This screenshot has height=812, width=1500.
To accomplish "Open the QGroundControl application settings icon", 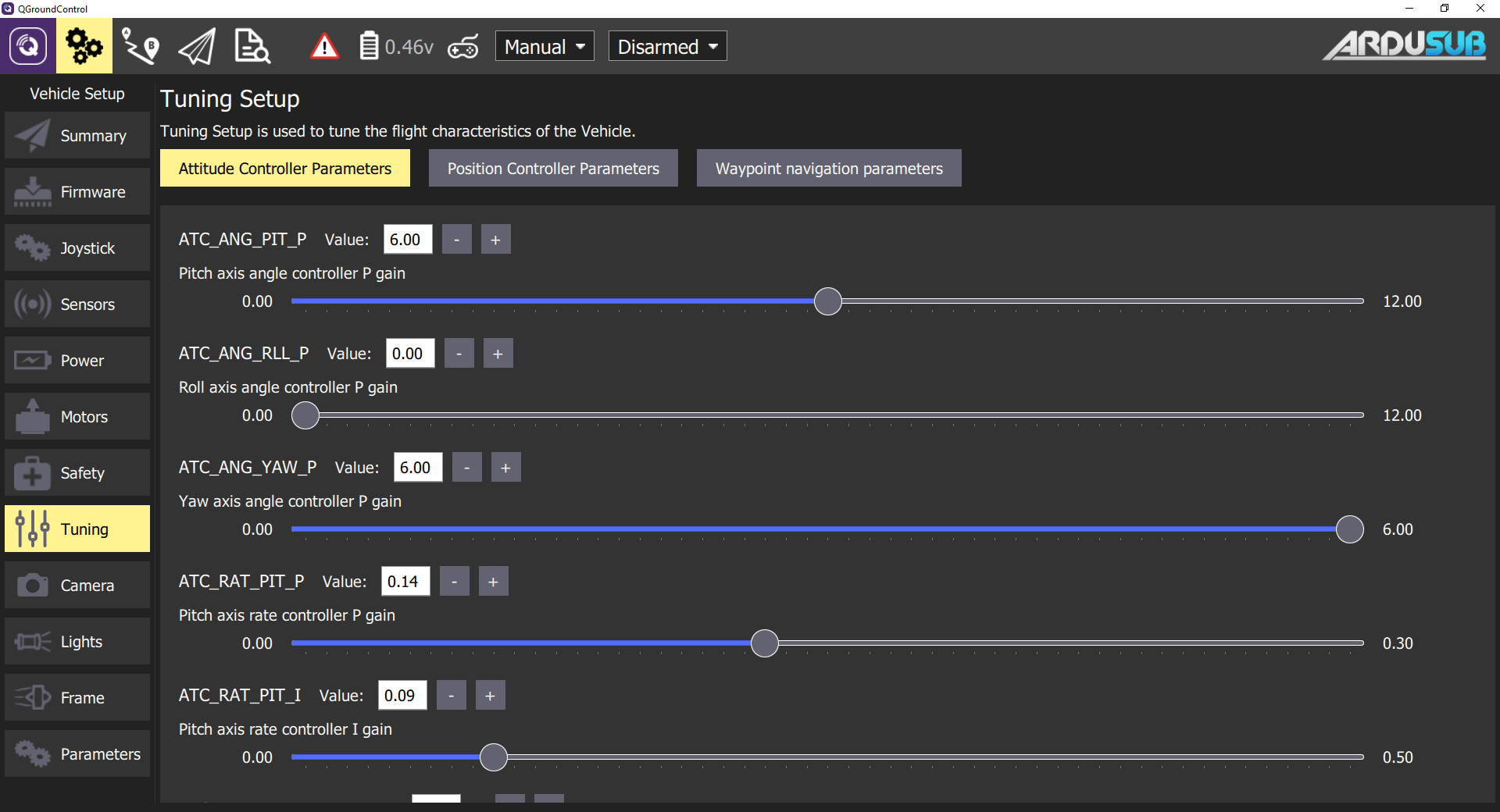I will coord(28,46).
